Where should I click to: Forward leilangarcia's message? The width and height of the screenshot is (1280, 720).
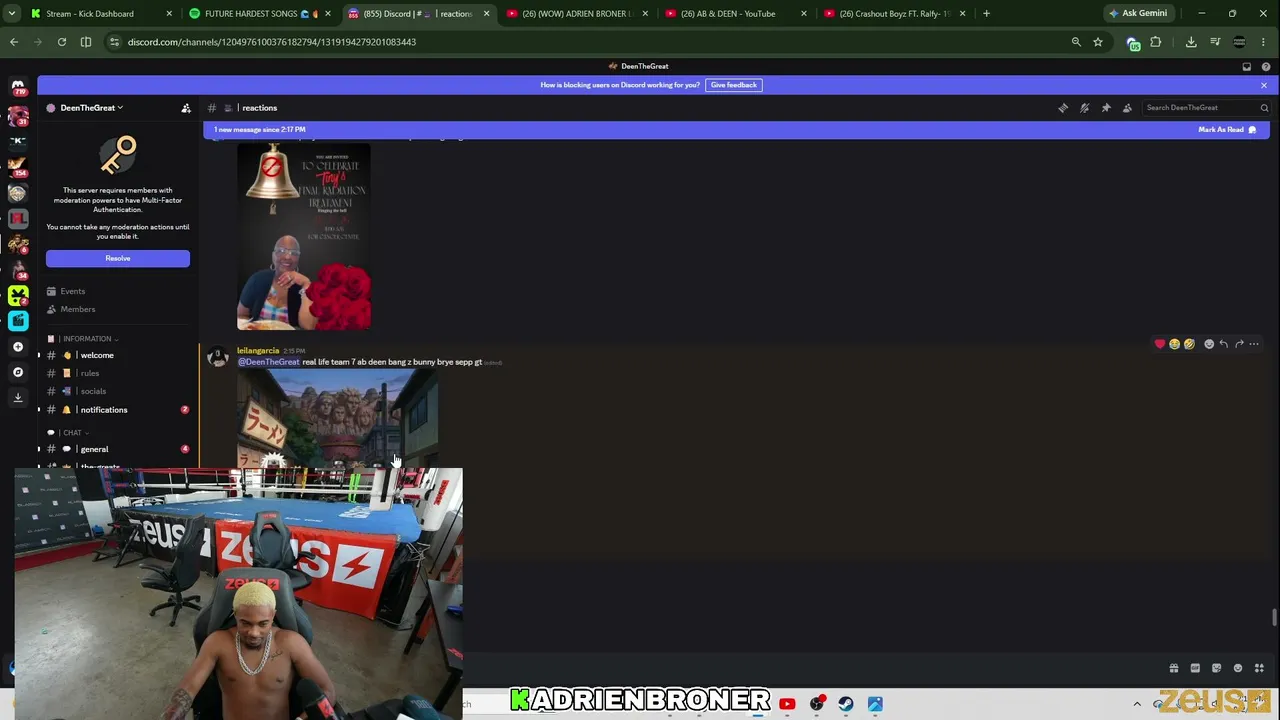point(1239,344)
